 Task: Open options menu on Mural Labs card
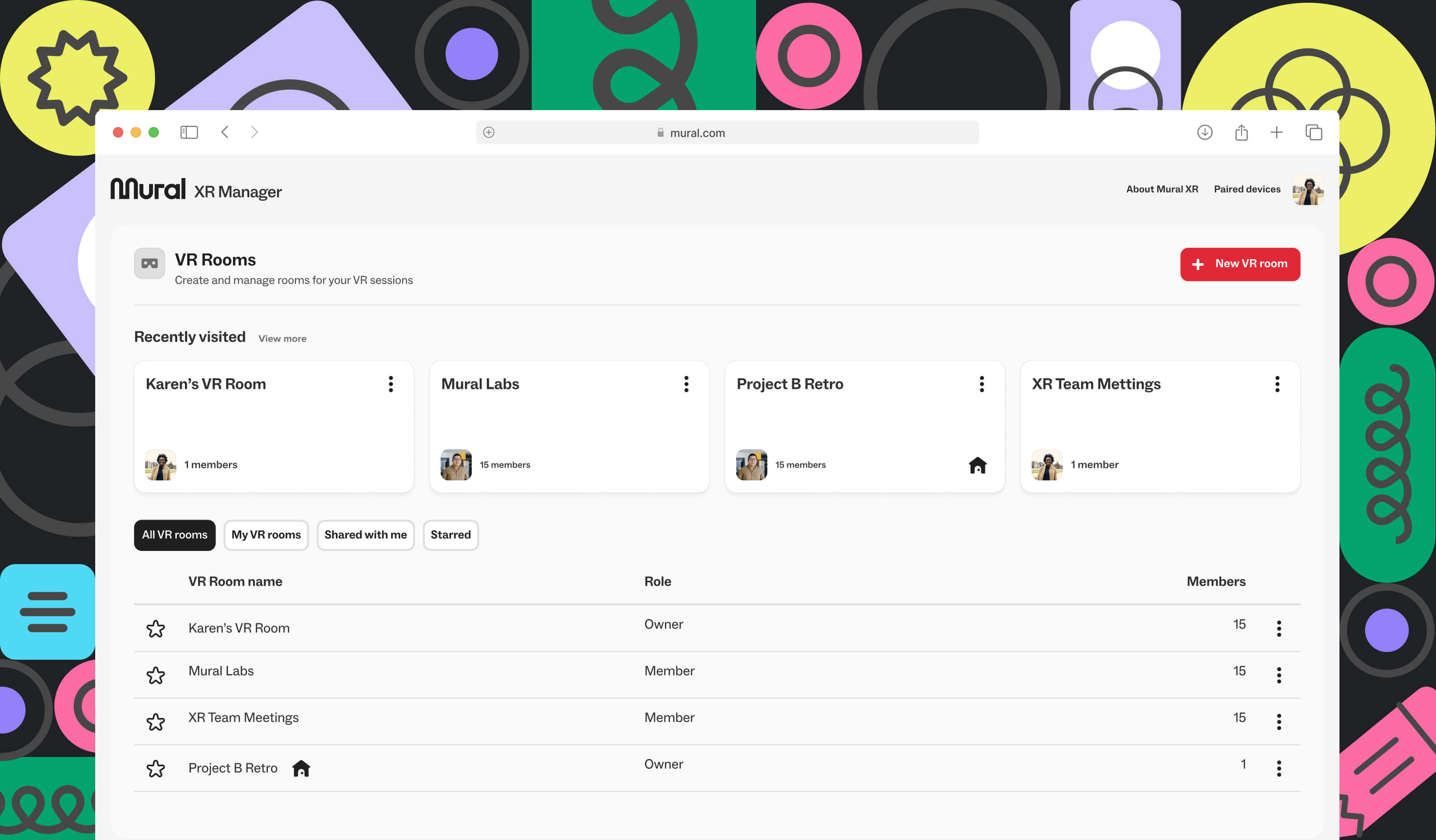687,384
